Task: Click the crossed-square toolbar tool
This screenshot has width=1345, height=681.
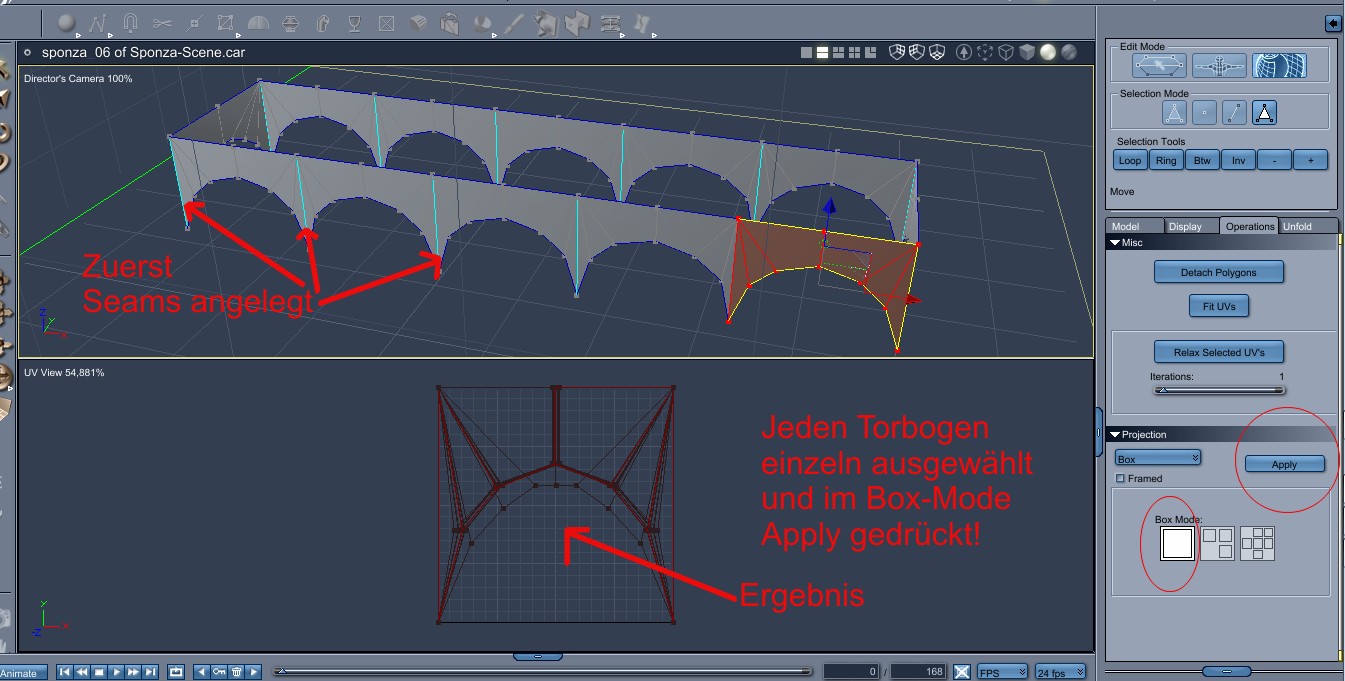Action: click(x=387, y=22)
